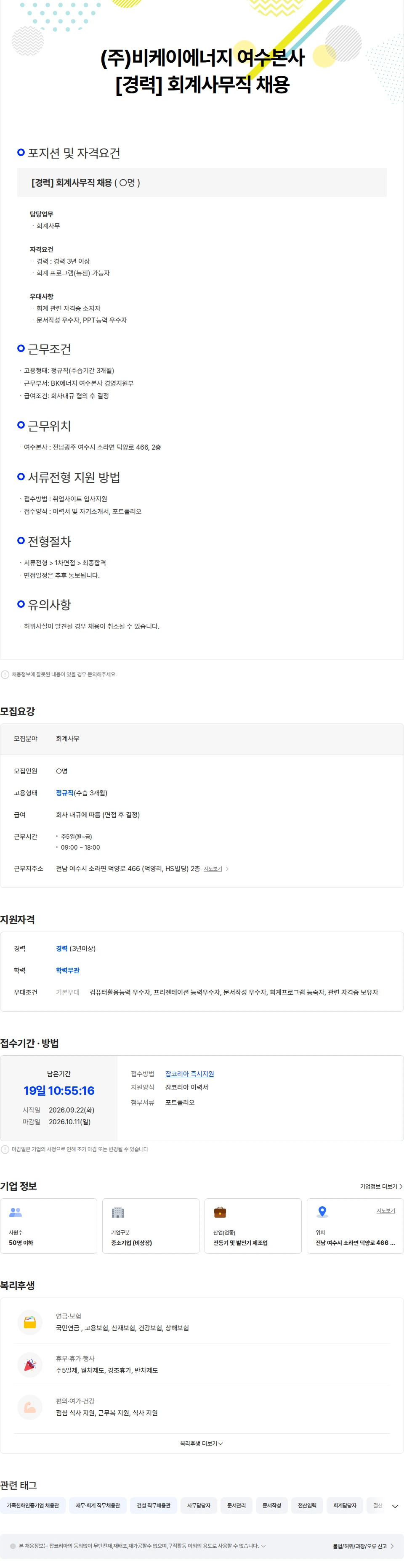Click 잡코리아 즉시지원 application link
This screenshot has width=404, height=1568.
tap(189, 1074)
